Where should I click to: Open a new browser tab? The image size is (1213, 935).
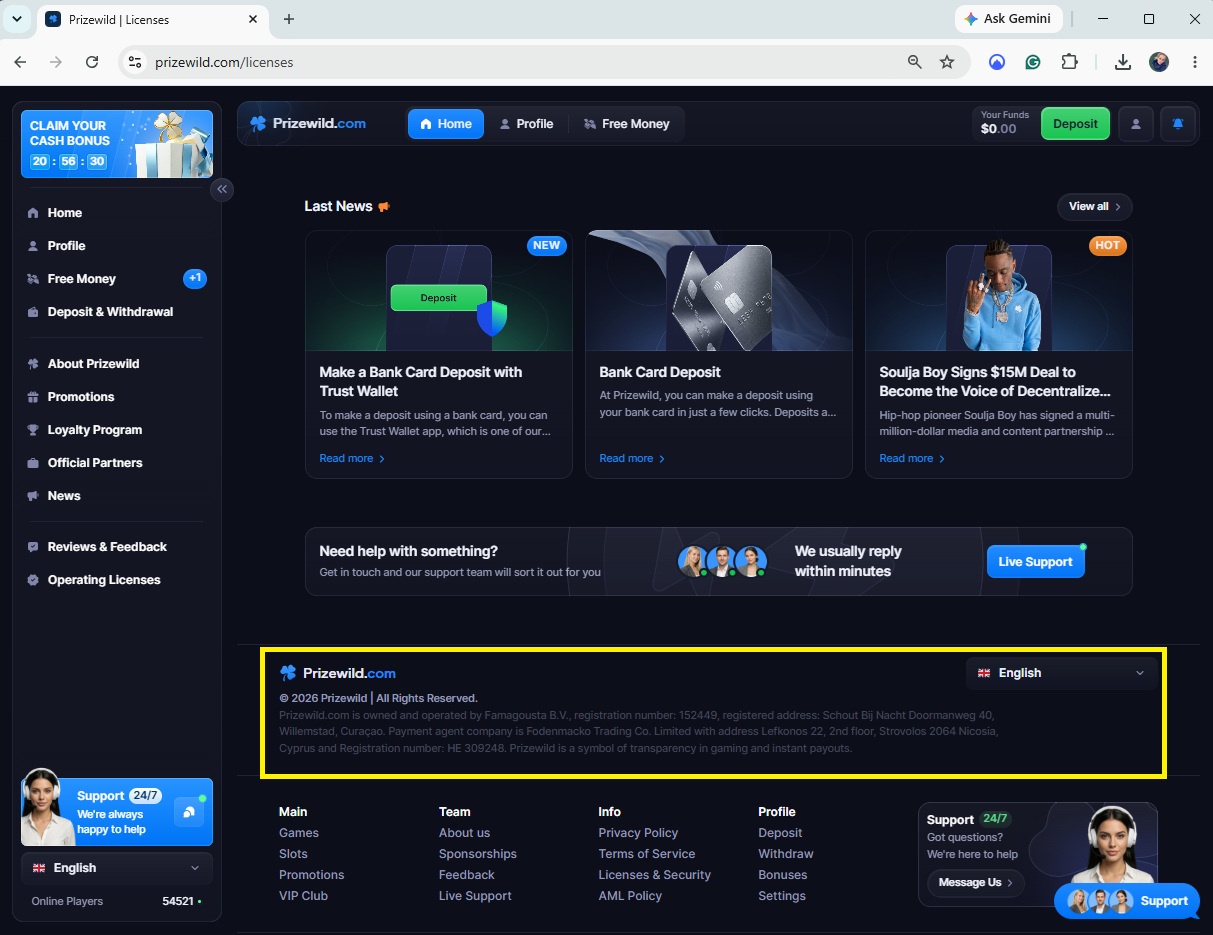click(x=289, y=19)
